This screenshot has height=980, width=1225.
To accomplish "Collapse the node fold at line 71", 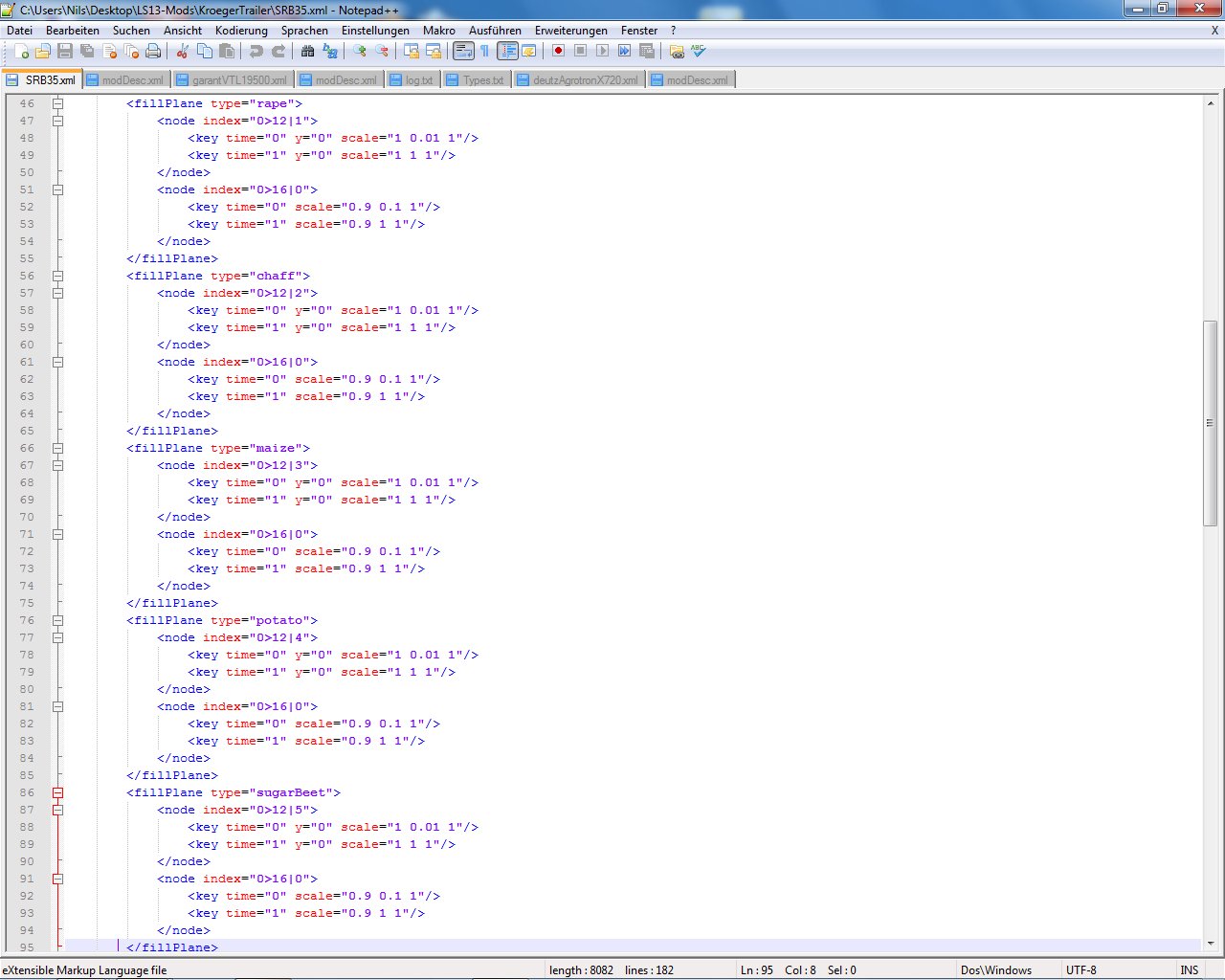I will click(x=57, y=534).
